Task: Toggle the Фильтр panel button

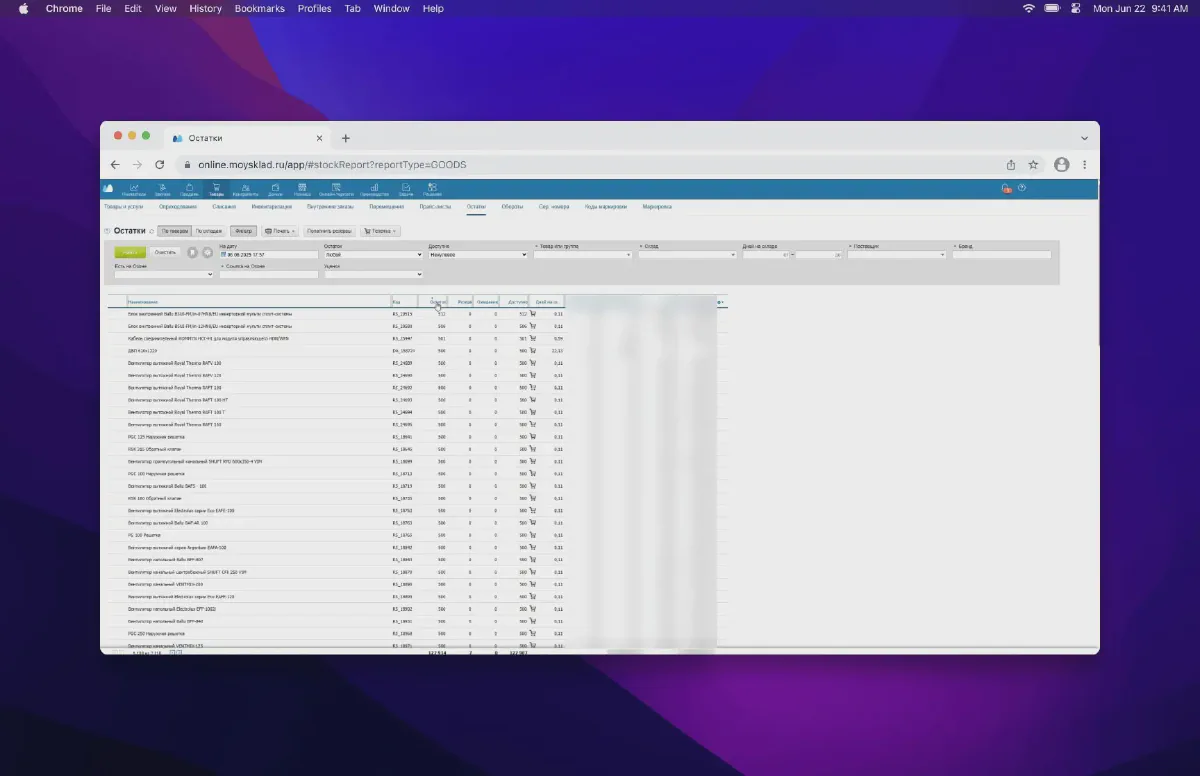Action: click(x=243, y=231)
